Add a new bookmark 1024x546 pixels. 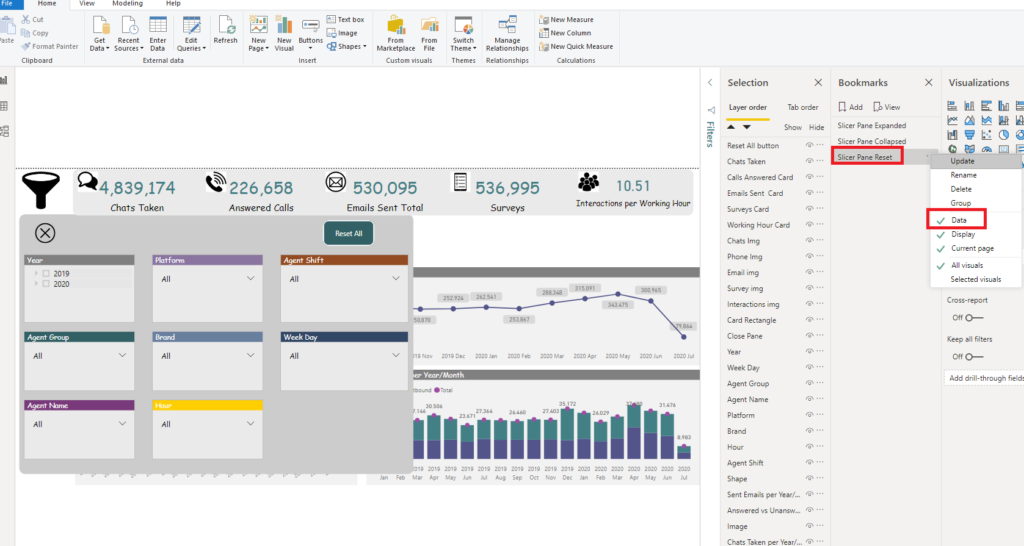[x=851, y=107]
